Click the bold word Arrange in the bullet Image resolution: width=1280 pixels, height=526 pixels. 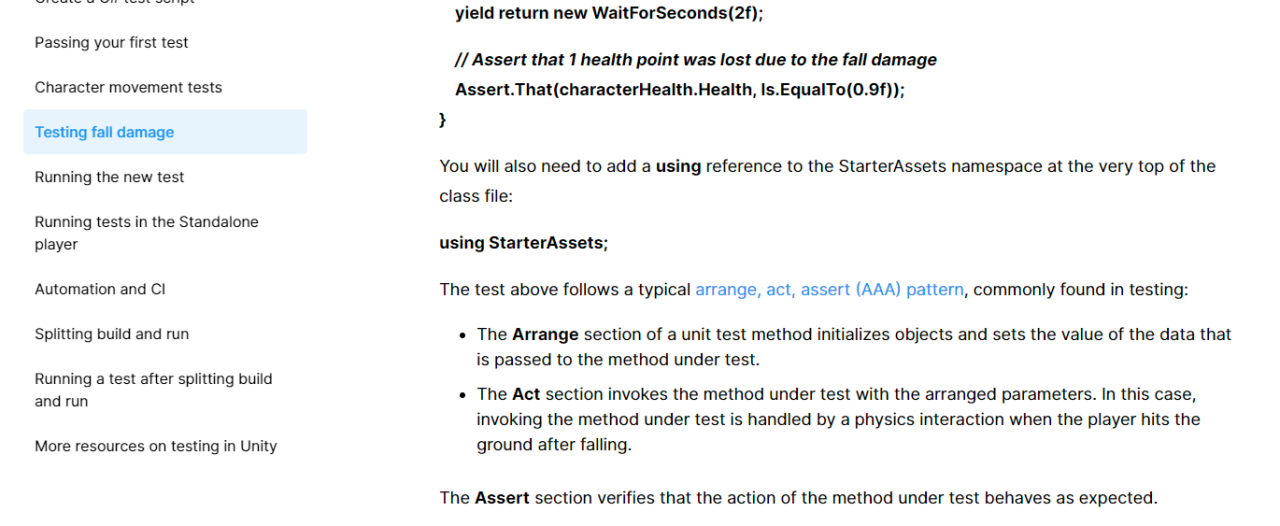545,334
